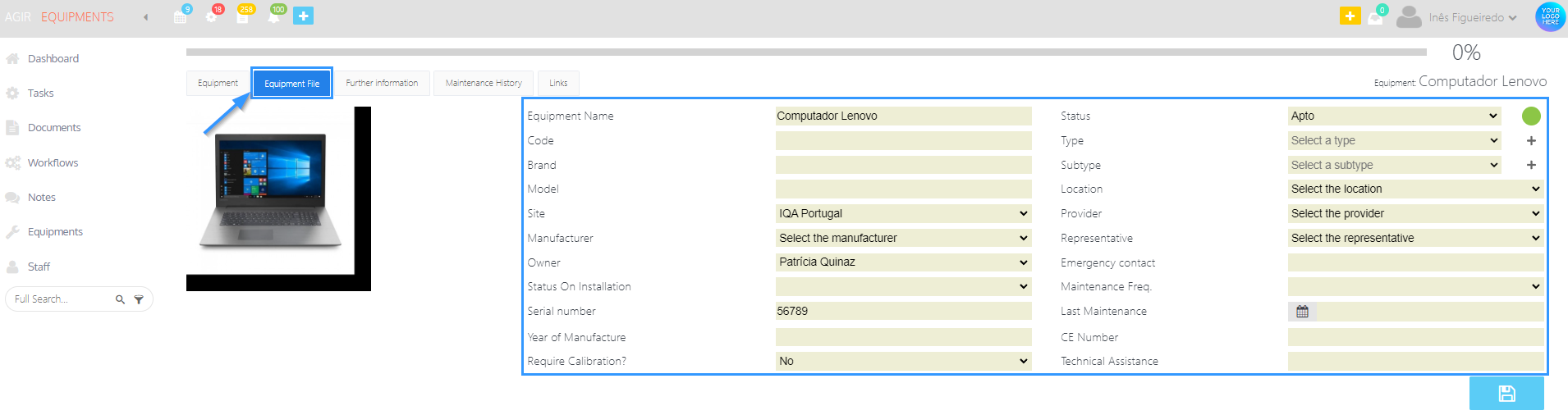Screen dimensions: 1568x415
Task: Click the Equipment Name input field
Action: [x=904, y=116]
